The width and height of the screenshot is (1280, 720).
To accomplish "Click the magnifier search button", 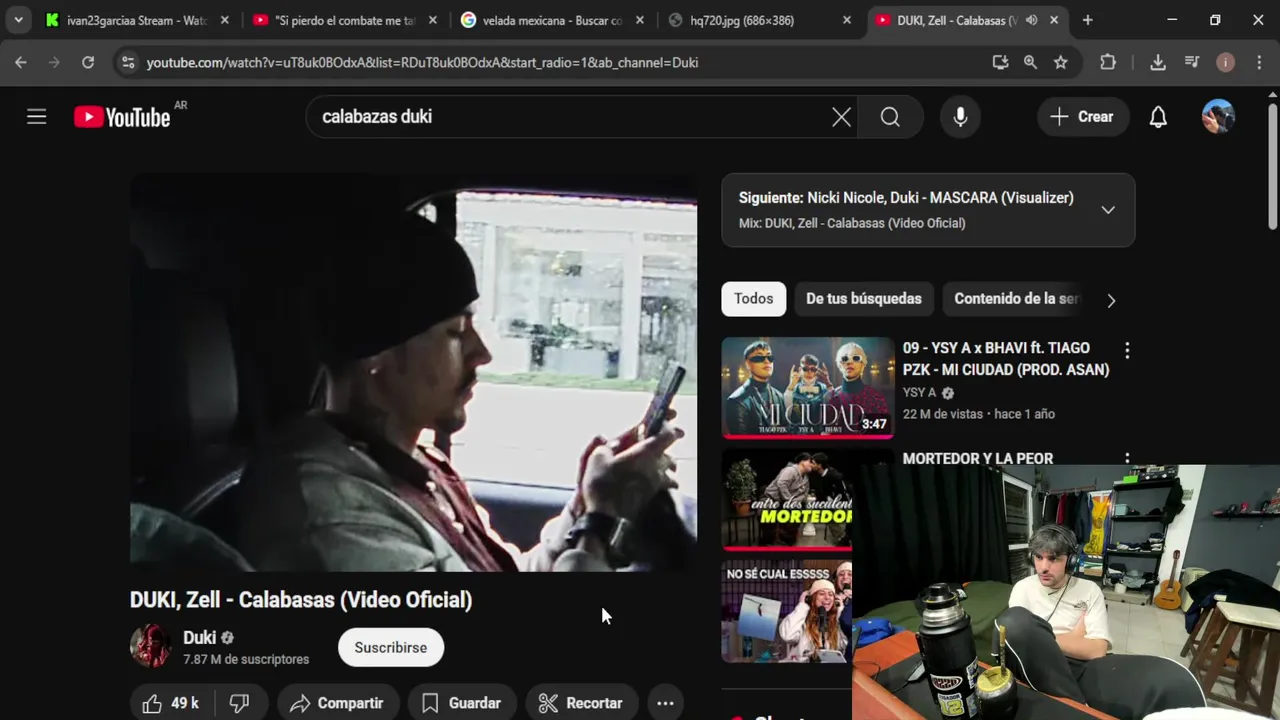I will (x=890, y=117).
